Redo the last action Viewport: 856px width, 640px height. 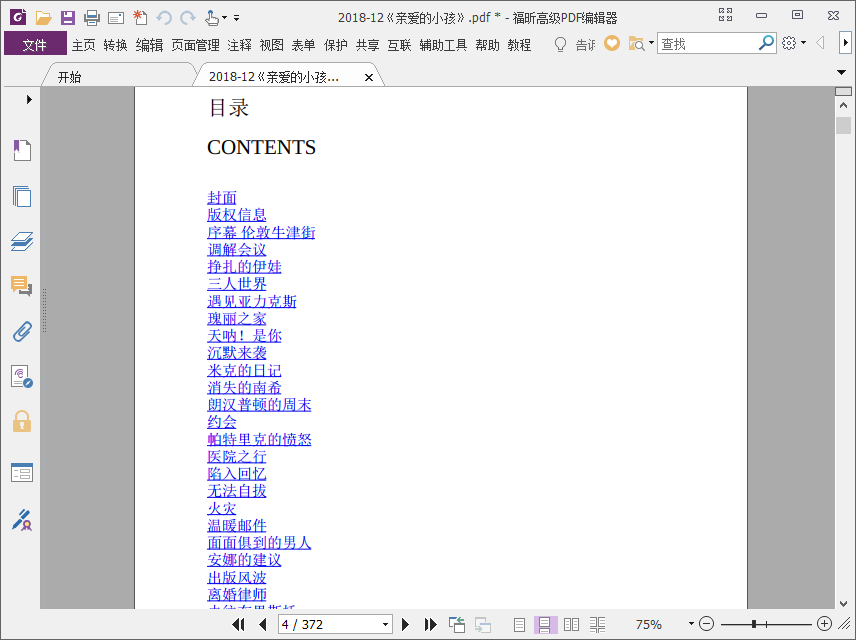point(188,18)
